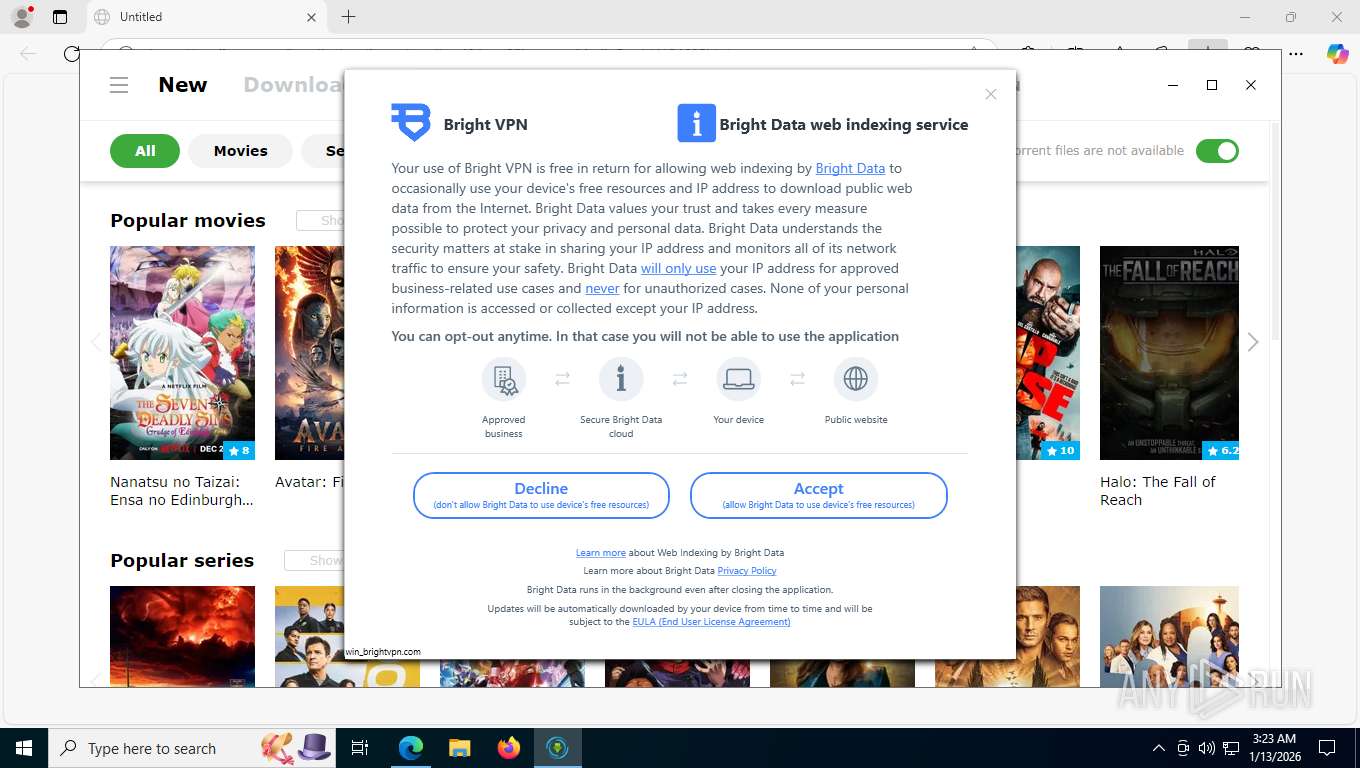Open Edge settings and more menu
The height and width of the screenshot is (768, 1360).
1297,54
